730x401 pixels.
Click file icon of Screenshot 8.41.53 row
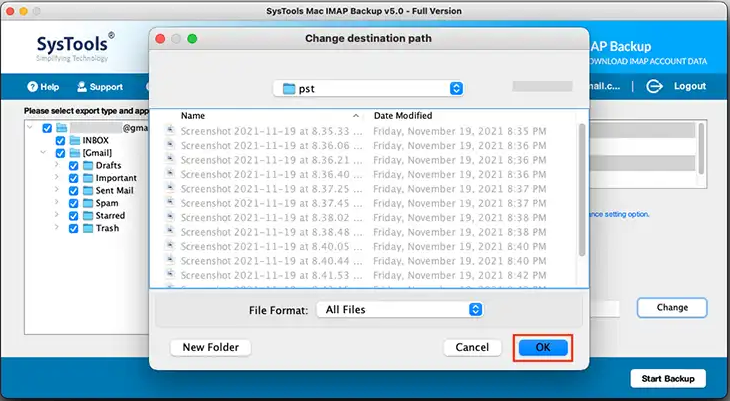click(x=170, y=274)
